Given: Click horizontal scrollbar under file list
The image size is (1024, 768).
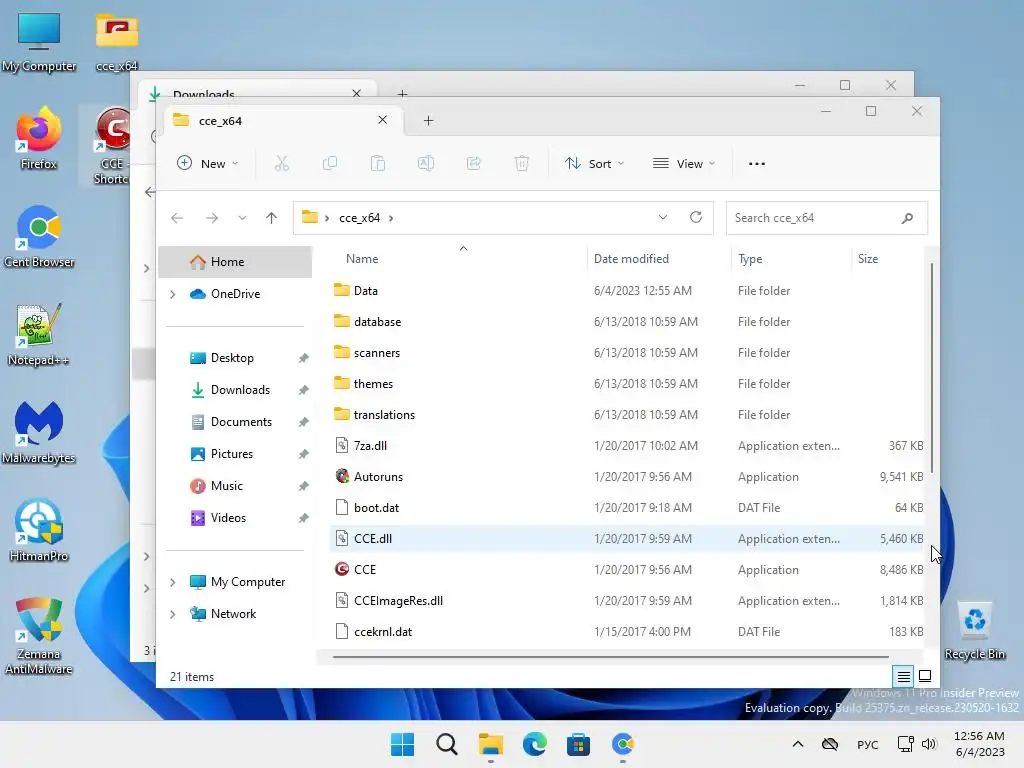Looking at the screenshot, I should pyautogui.click(x=611, y=657).
